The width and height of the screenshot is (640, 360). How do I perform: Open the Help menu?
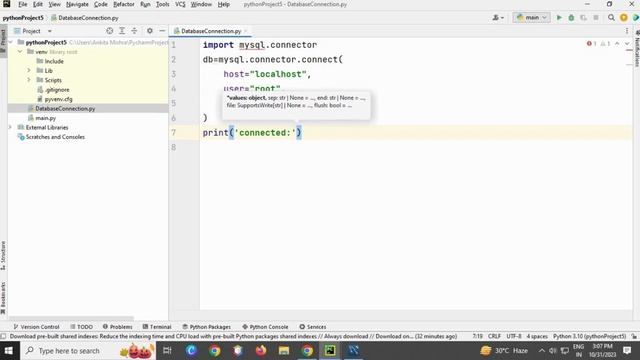(x=223, y=4)
